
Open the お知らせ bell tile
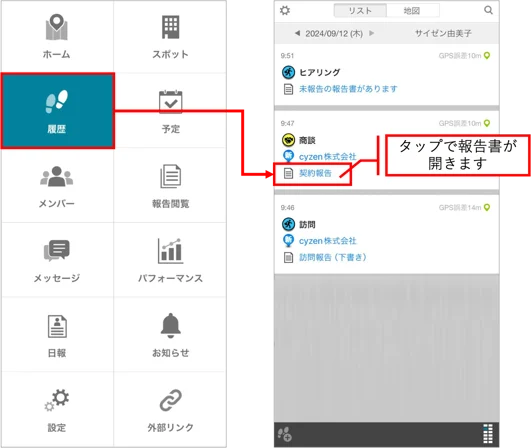(170, 335)
